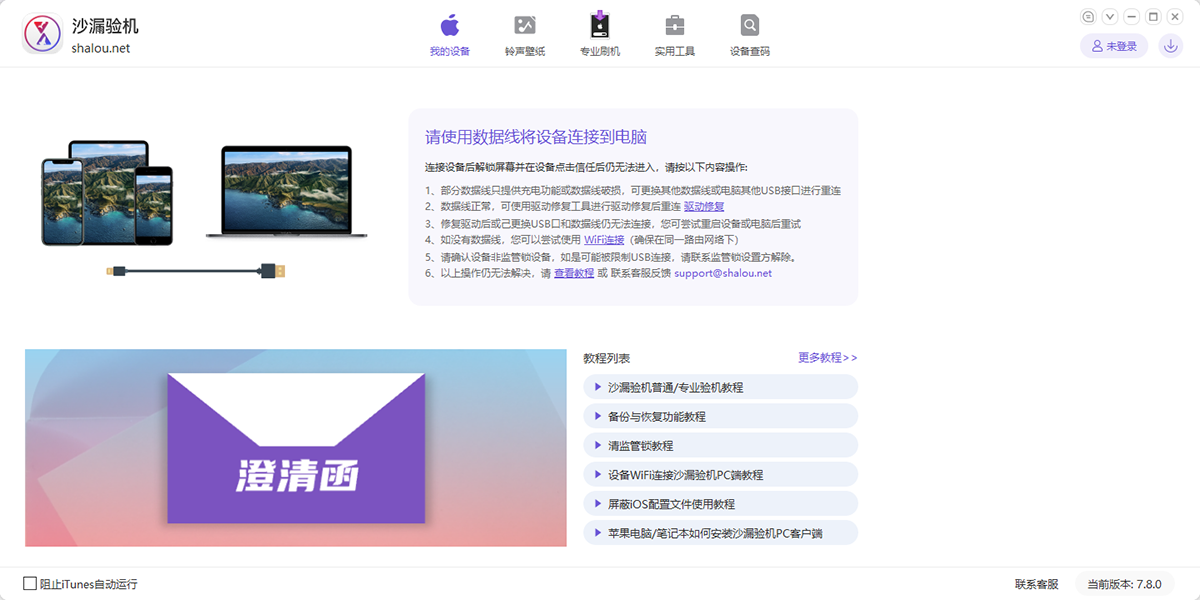Expand the title bar chevron menu
The image size is (1200, 600).
click(x=1110, y=17)
